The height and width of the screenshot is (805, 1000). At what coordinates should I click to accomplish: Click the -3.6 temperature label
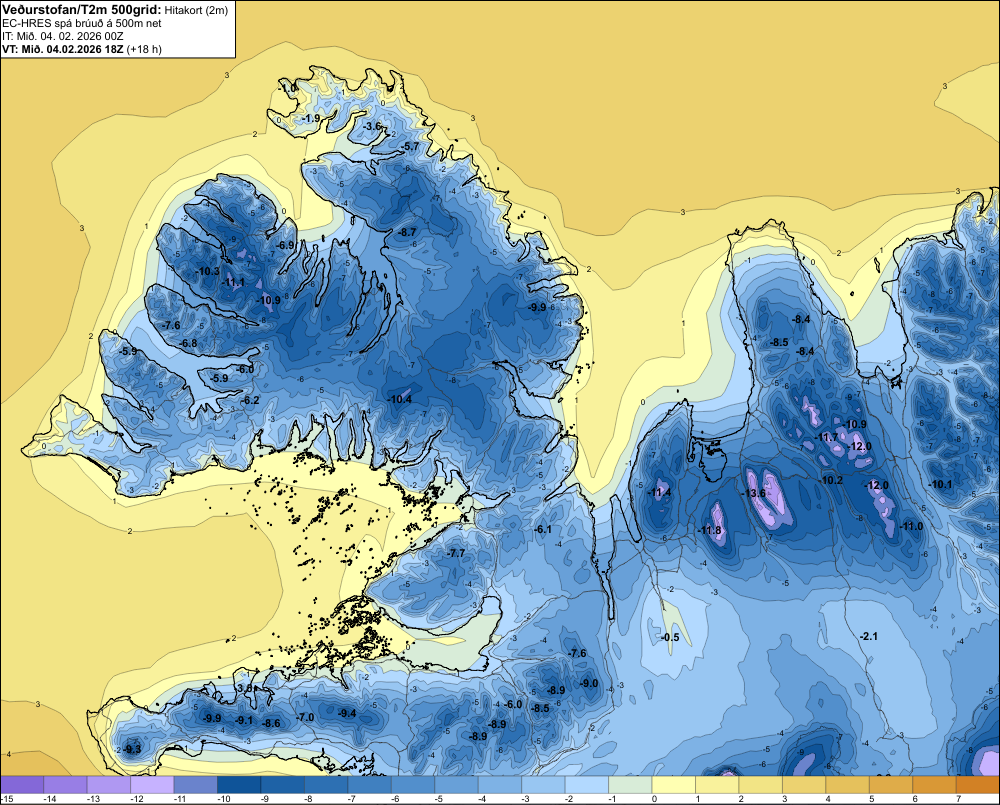pos(372,126)
